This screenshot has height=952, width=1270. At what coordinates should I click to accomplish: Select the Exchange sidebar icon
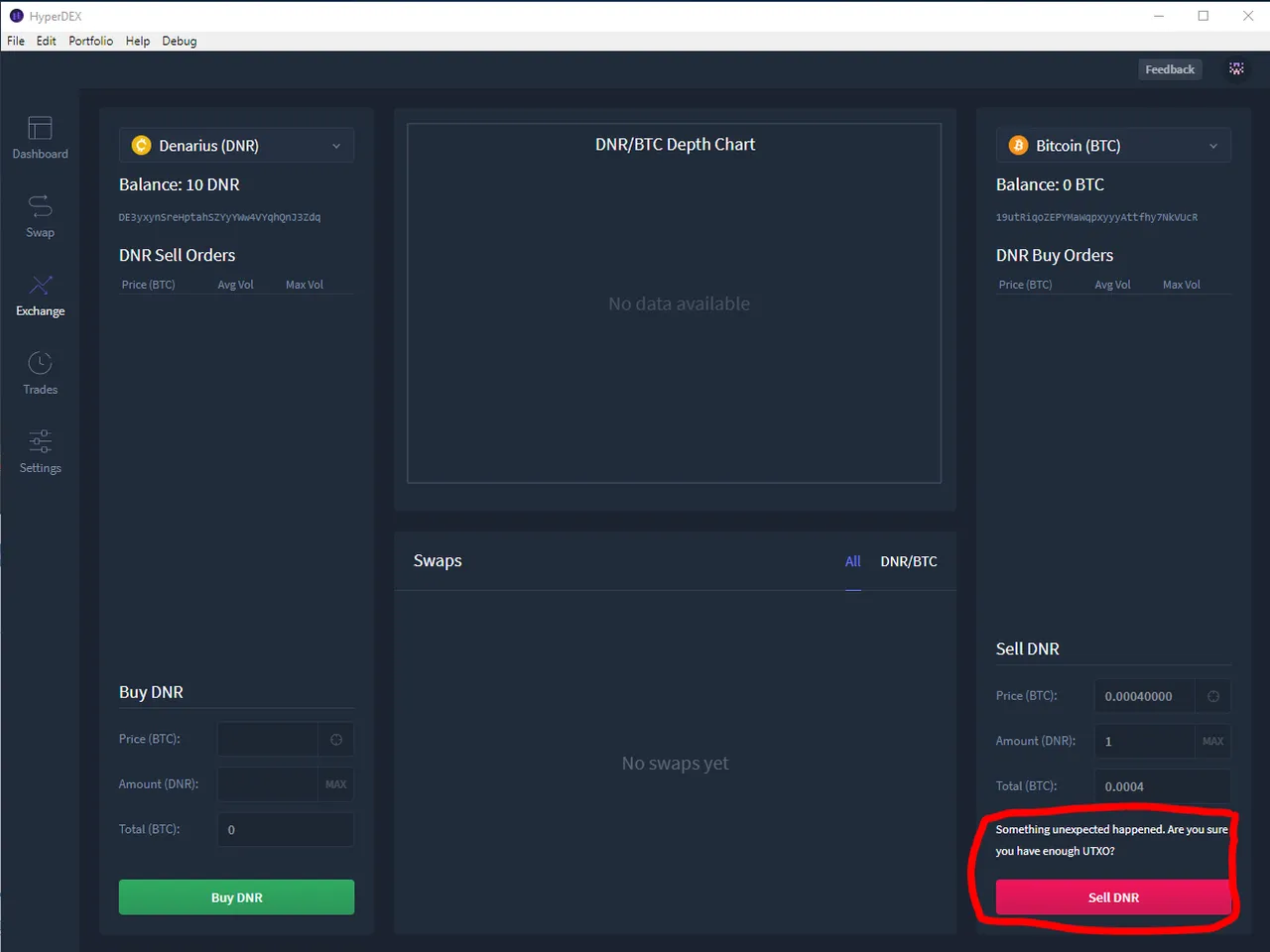pos(40,286)
